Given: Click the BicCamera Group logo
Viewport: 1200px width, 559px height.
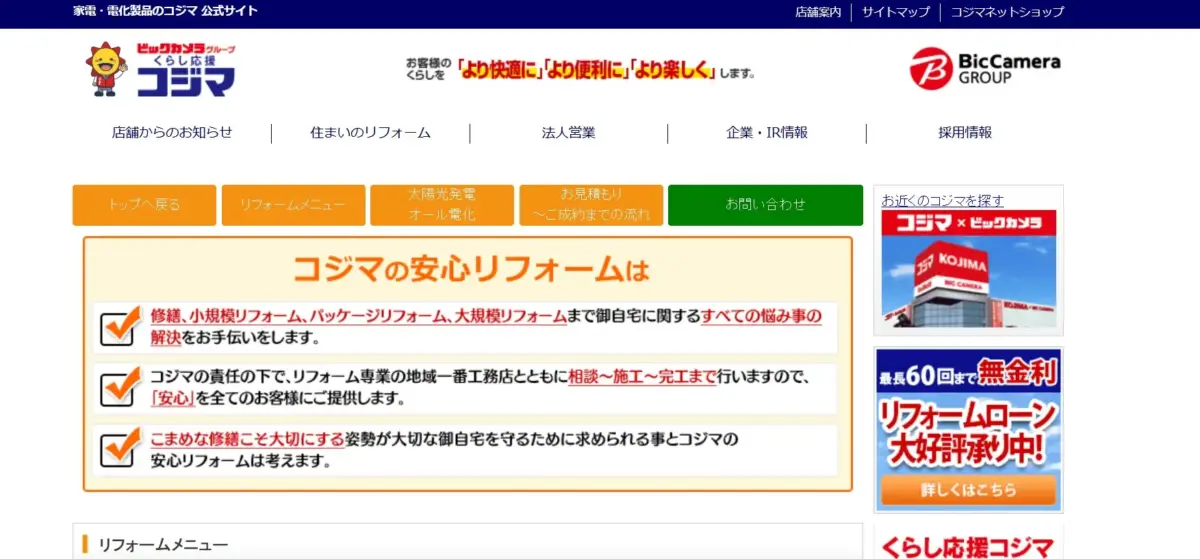Looking at the screenshot, I should (x=985, y=68).
